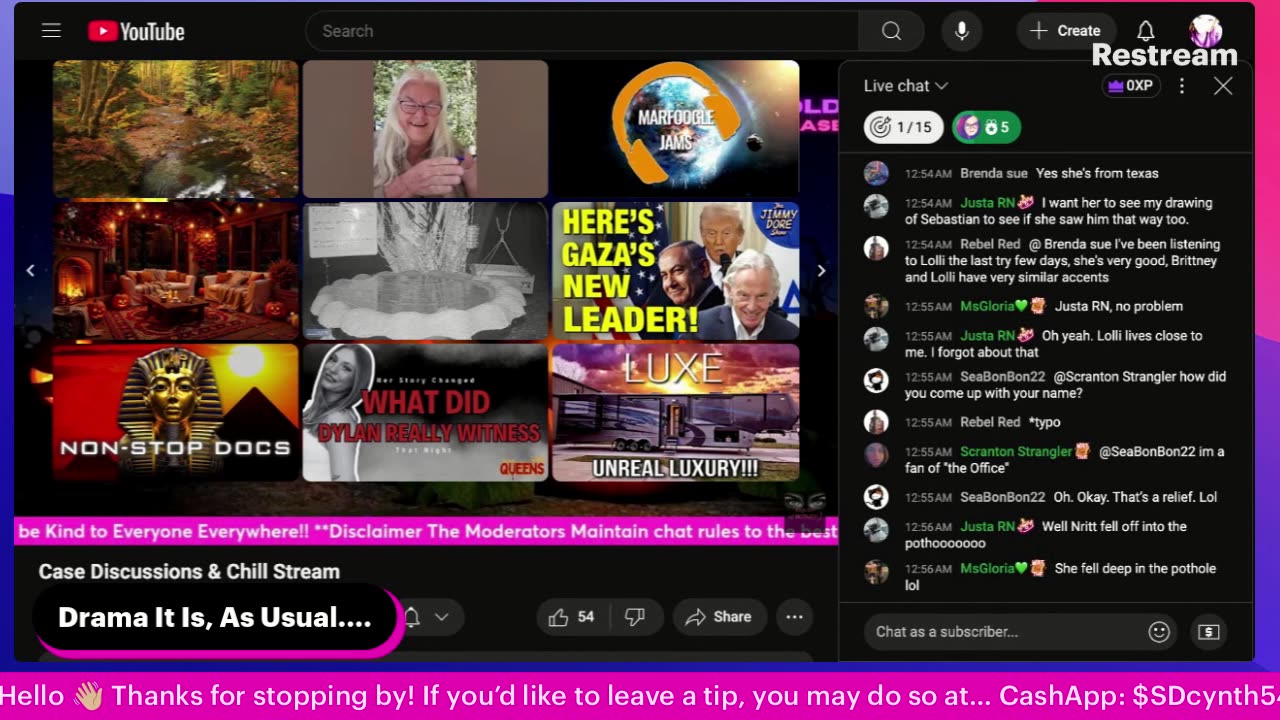Open the grayscale fountain video thumbnail
1280x720 pixels.
426,271
